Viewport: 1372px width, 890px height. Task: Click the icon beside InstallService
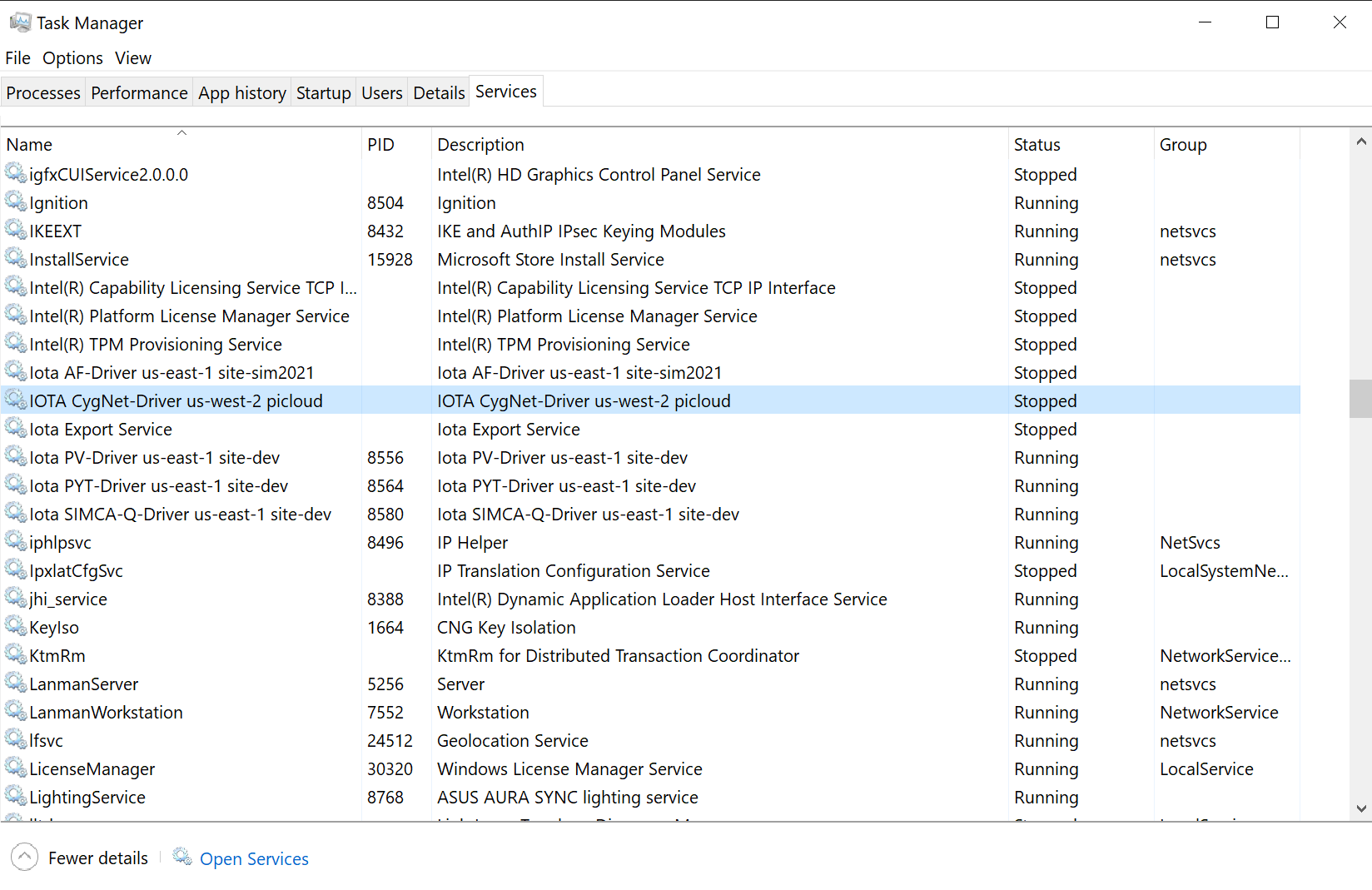16,258
